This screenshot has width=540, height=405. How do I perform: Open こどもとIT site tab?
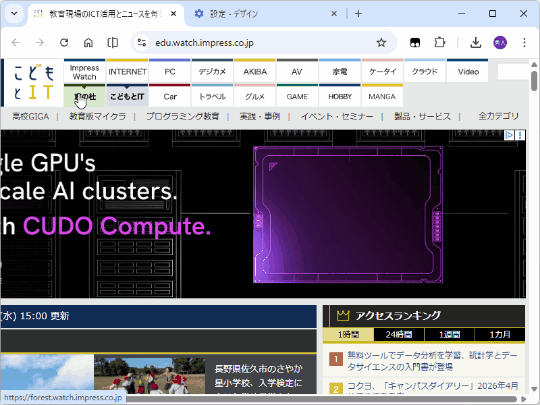click(127, 96)
